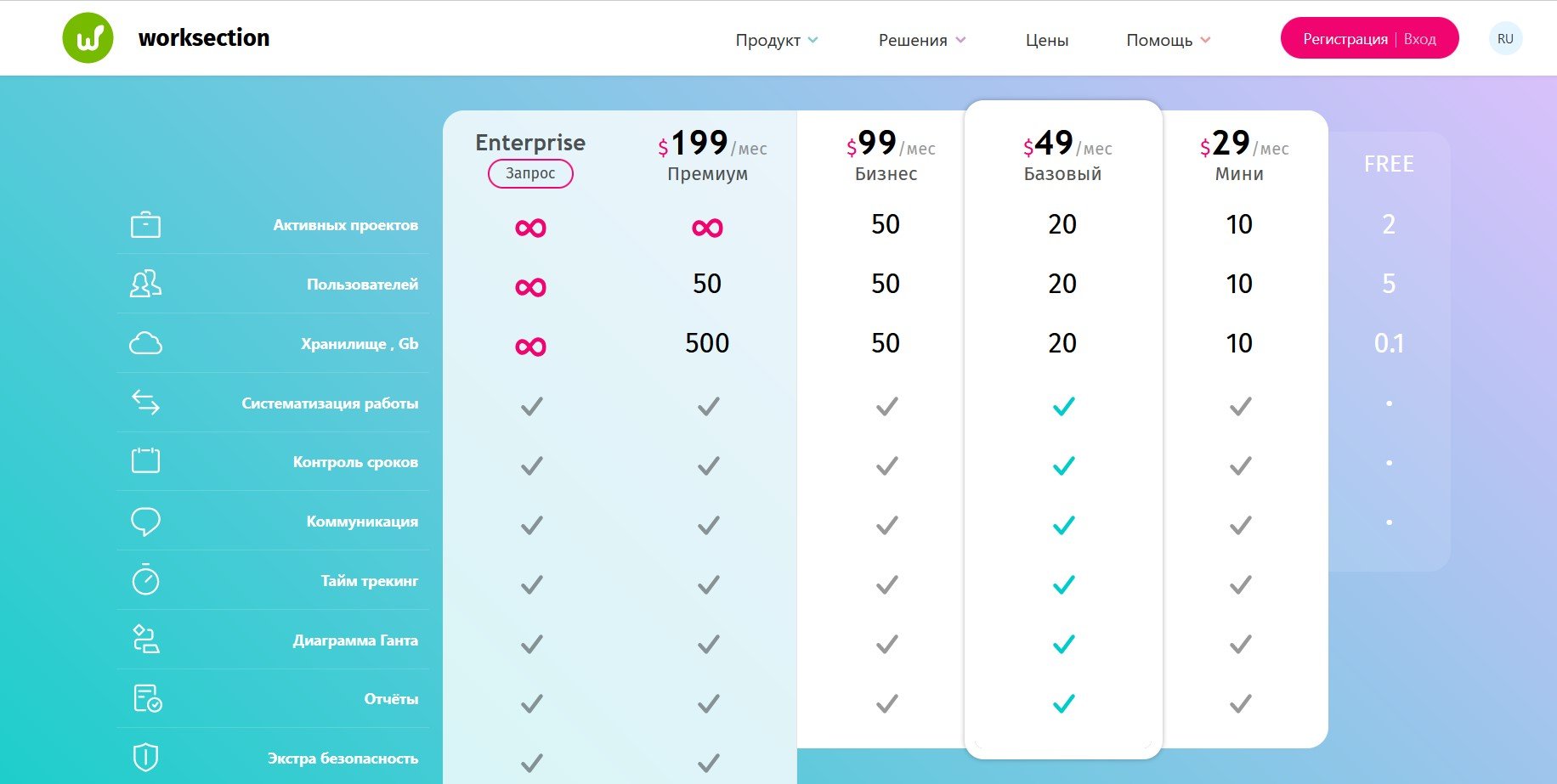Screen dimensions: 1557x784
Task: Click Отчёты checkmark in the Бизнес plan column
Action: pyautogui.click(x=886, y=703)
